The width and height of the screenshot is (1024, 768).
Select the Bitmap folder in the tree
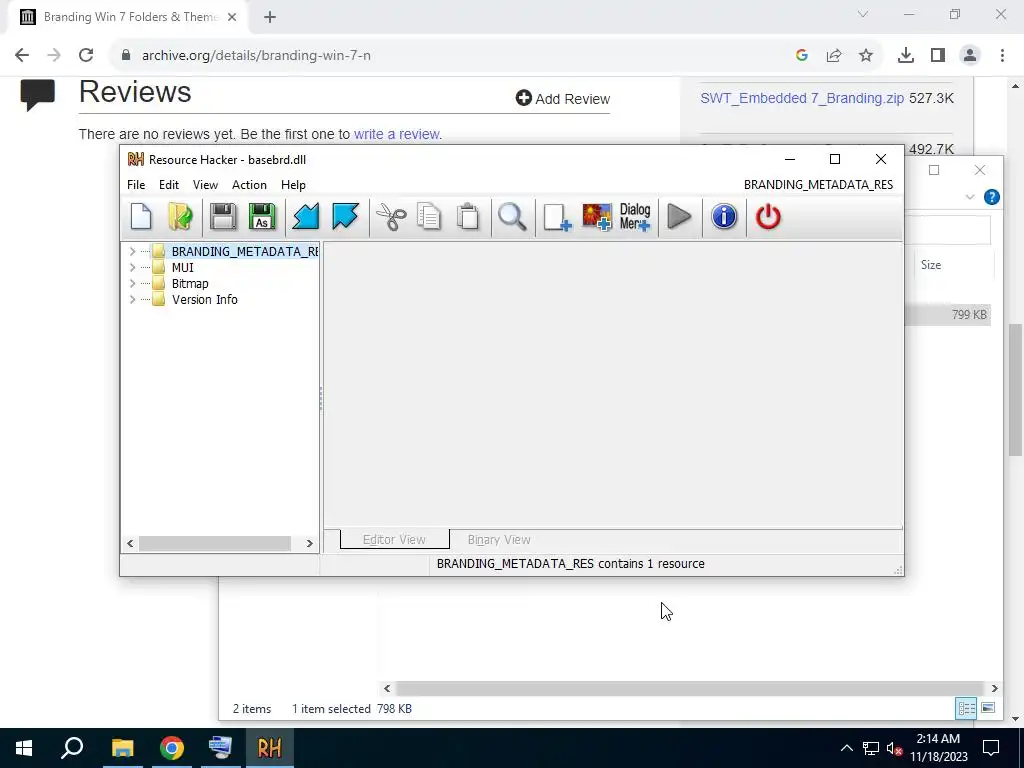tap(190, 283)
